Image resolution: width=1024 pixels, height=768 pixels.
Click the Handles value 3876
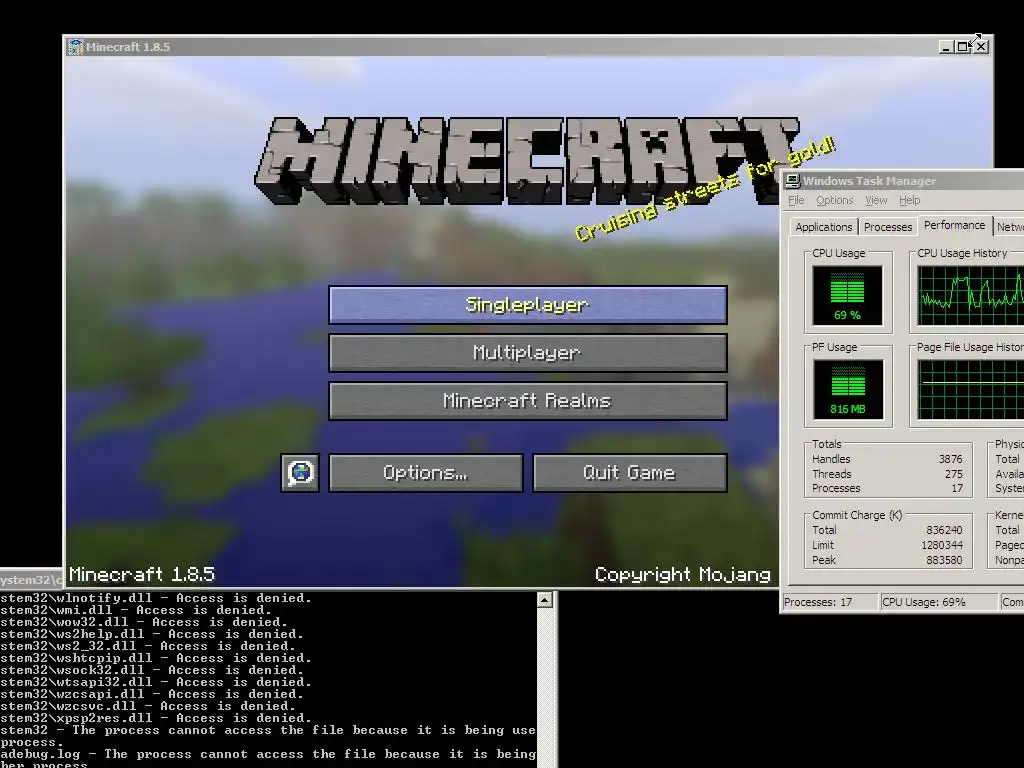click(950, 459)
